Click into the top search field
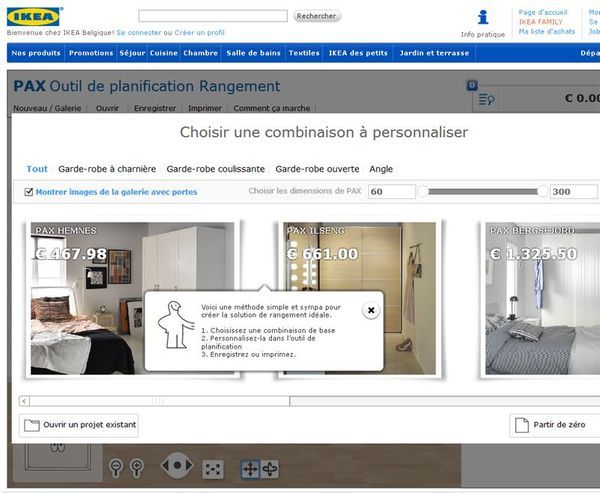This screenshot has width=600, height=493. tap(213, 16)
